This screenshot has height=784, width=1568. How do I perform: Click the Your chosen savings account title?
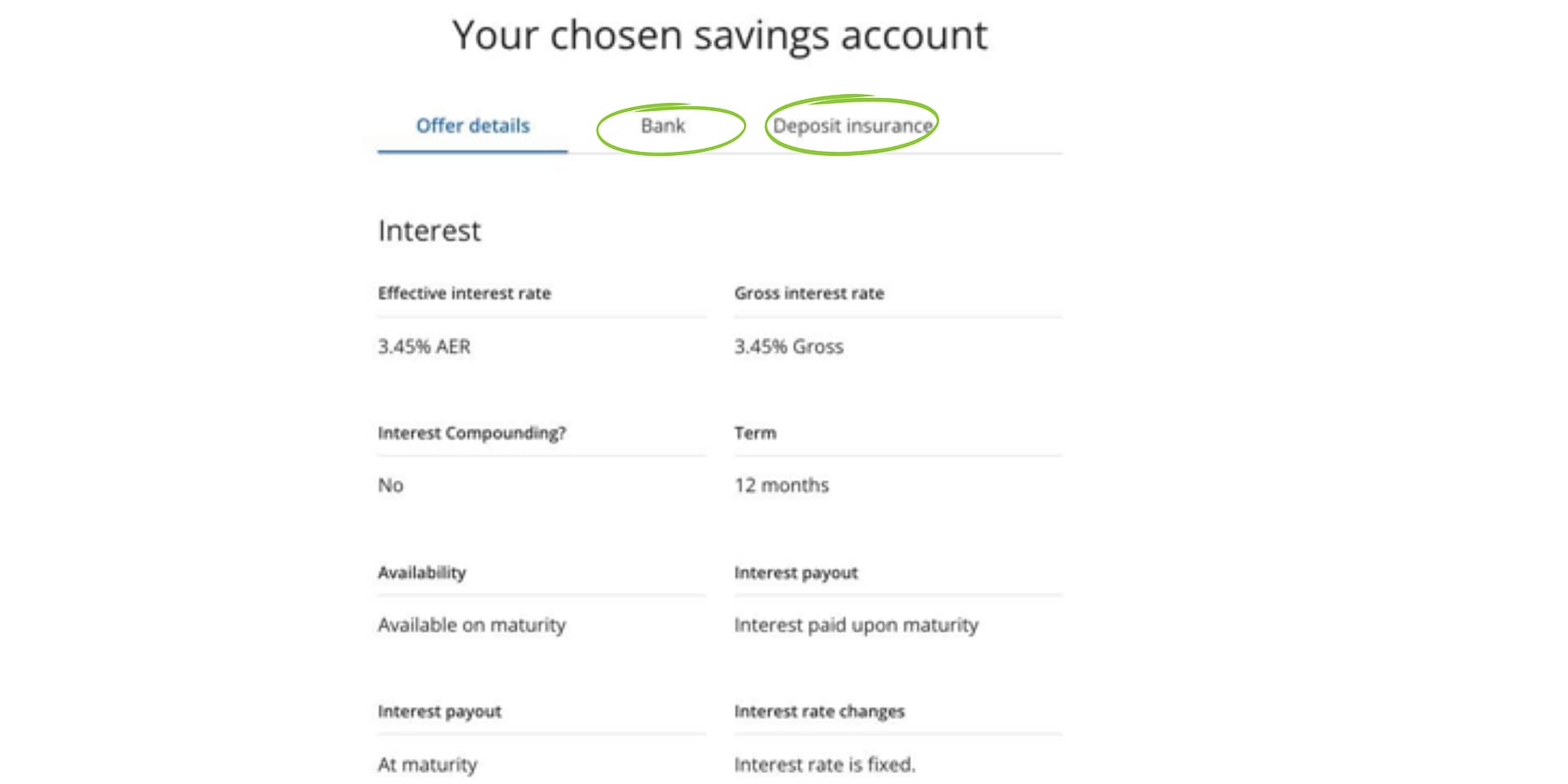(x=720, y=35)
